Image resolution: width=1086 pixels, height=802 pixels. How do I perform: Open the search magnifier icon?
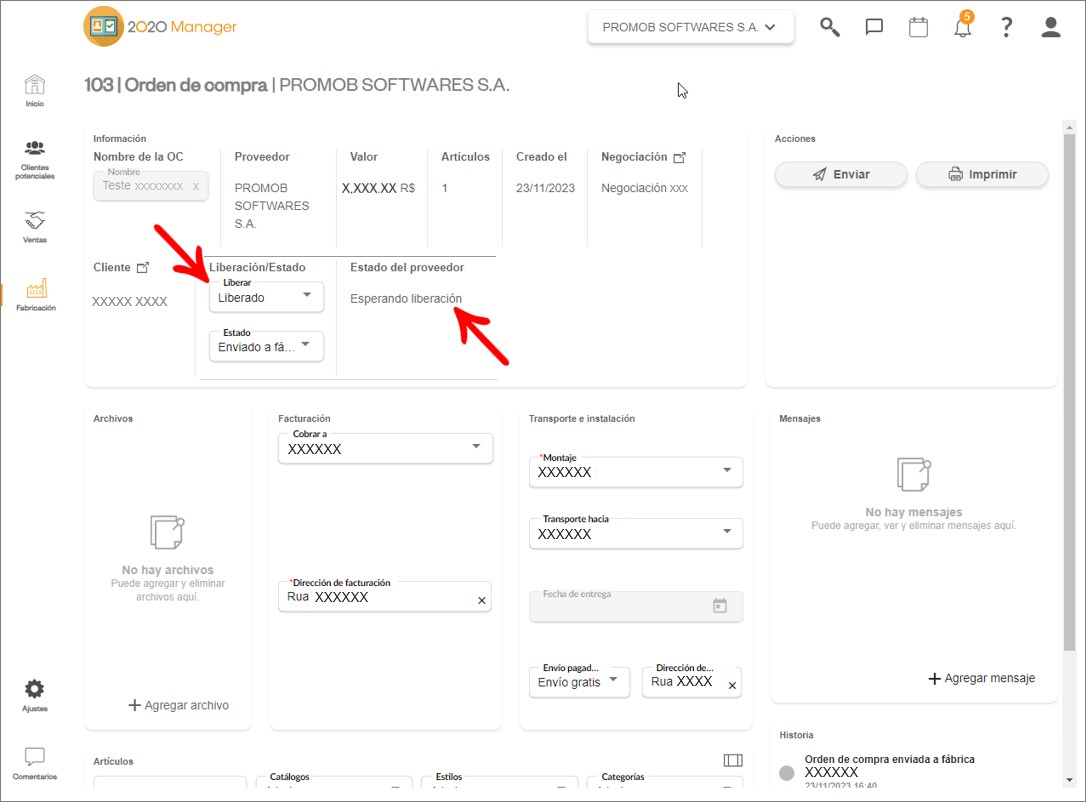830,27
